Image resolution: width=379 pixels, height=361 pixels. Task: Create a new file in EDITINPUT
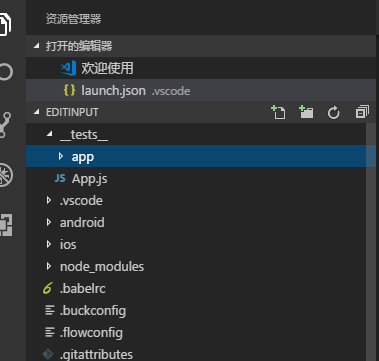278,112
